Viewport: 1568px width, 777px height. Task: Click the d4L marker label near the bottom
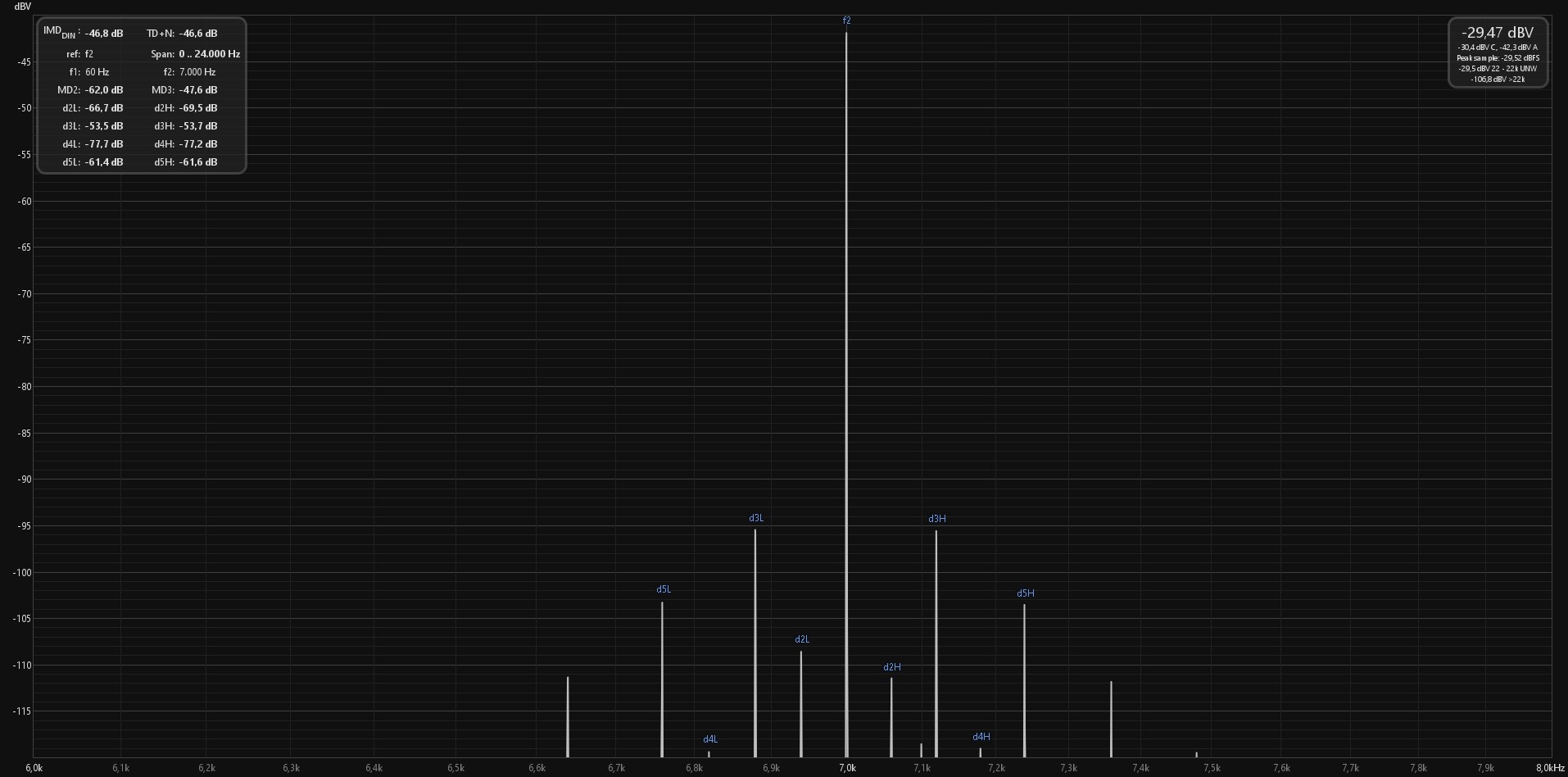coord(710,739)
